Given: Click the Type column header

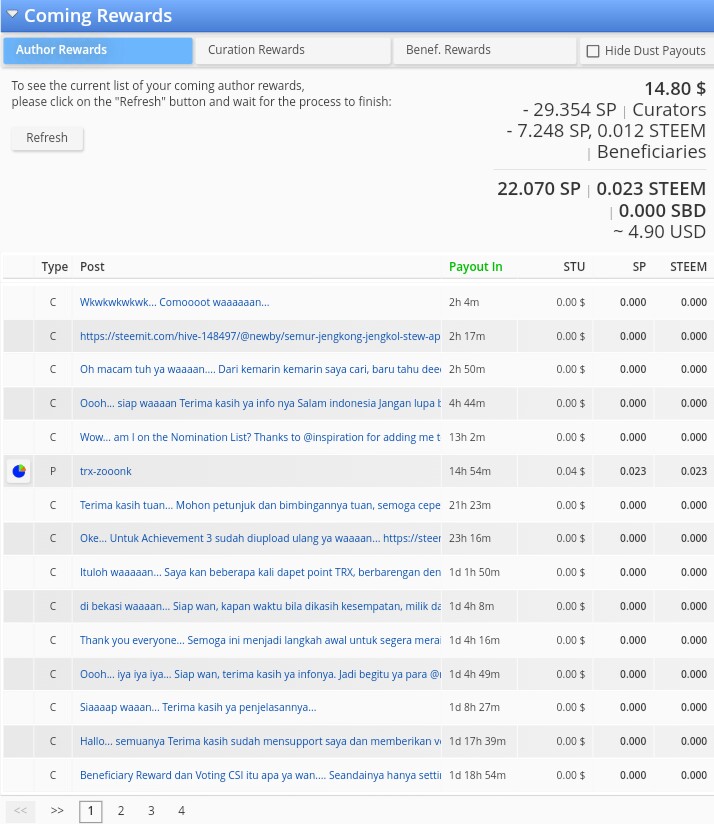Looking at the screenshot, I should click(x=55, y=267).
